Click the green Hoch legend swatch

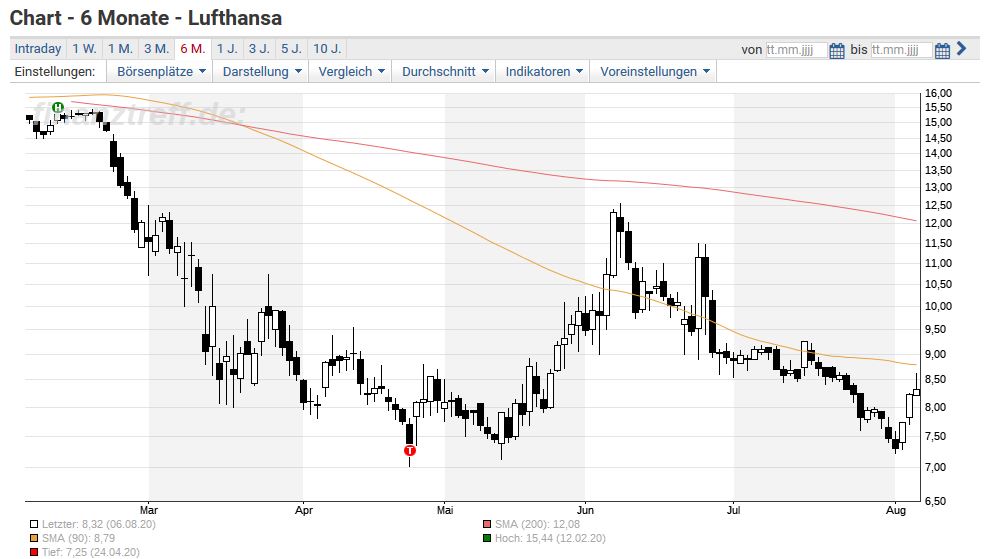click(487, 538)
